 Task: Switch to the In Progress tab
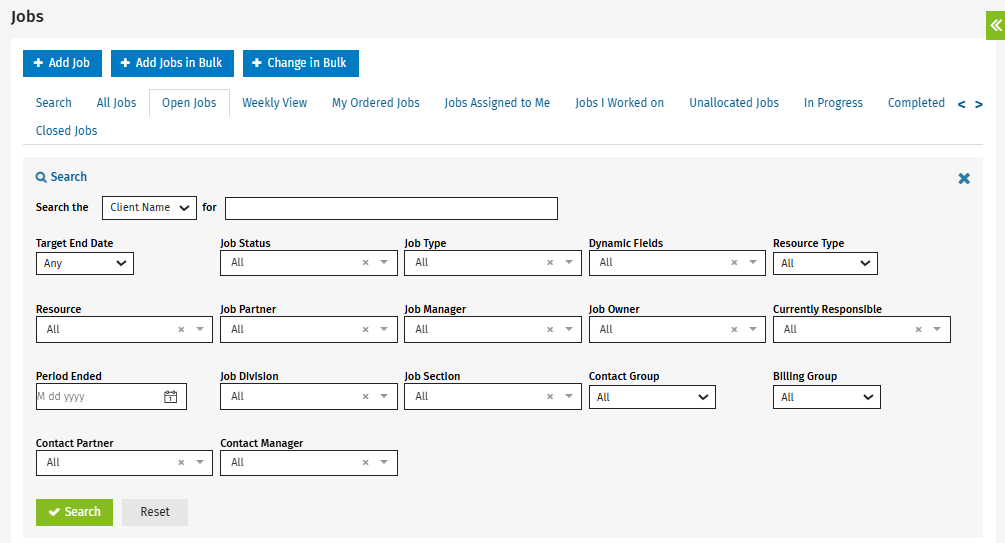coord(833,103)
